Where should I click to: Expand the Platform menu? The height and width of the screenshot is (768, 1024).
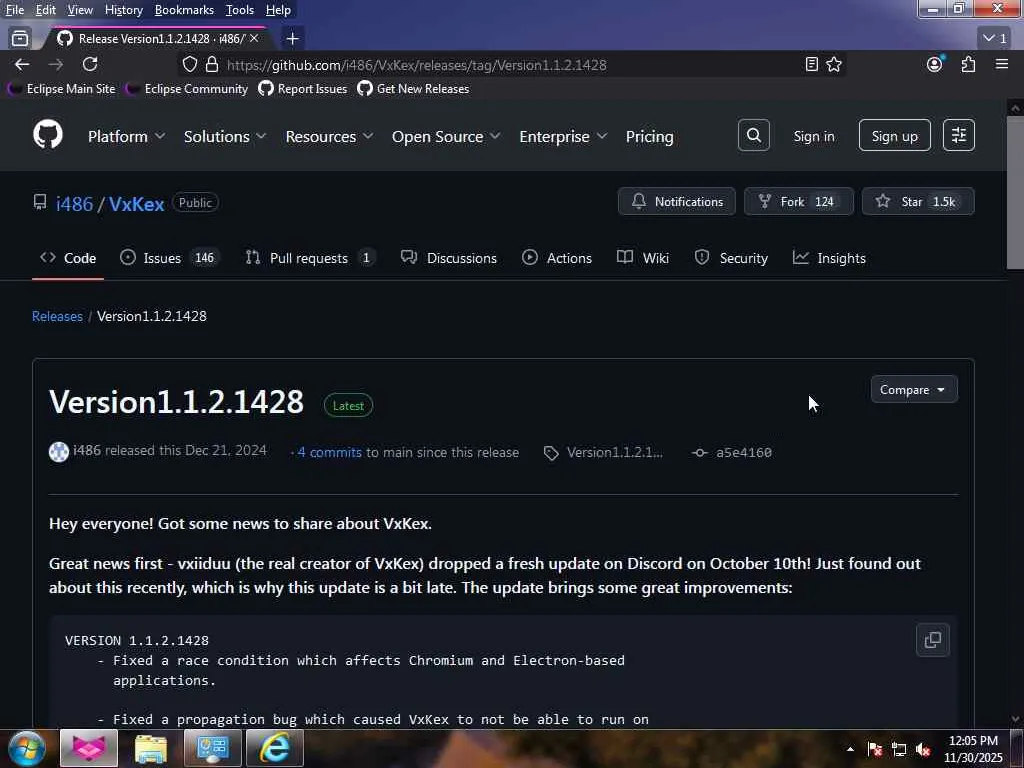coord(126,136)
